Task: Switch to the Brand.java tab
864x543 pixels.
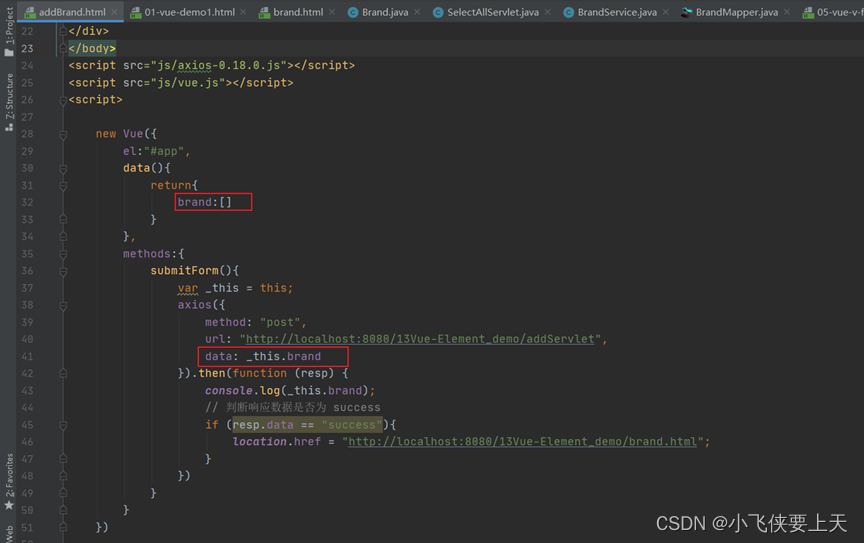Action: tap(385, 12)
